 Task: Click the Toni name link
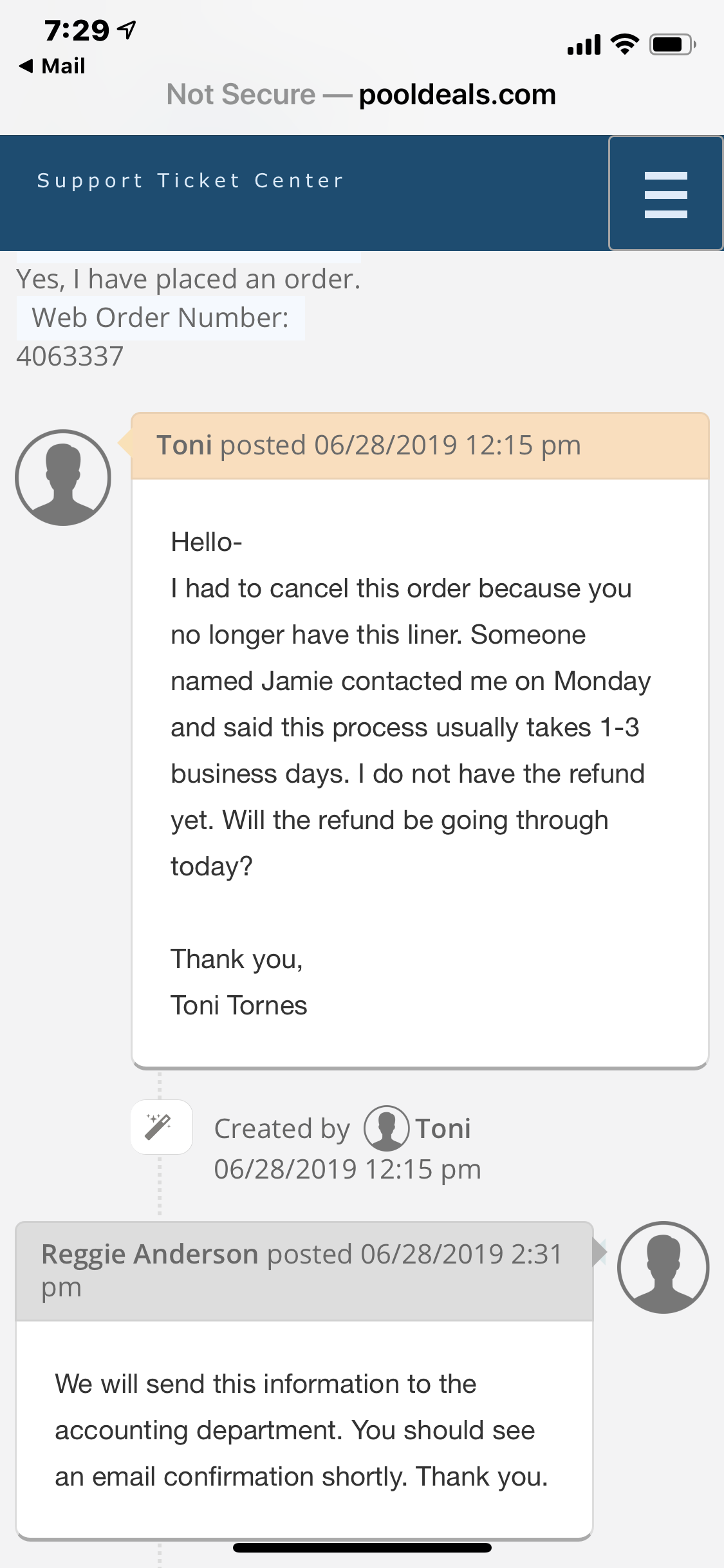443,1128
